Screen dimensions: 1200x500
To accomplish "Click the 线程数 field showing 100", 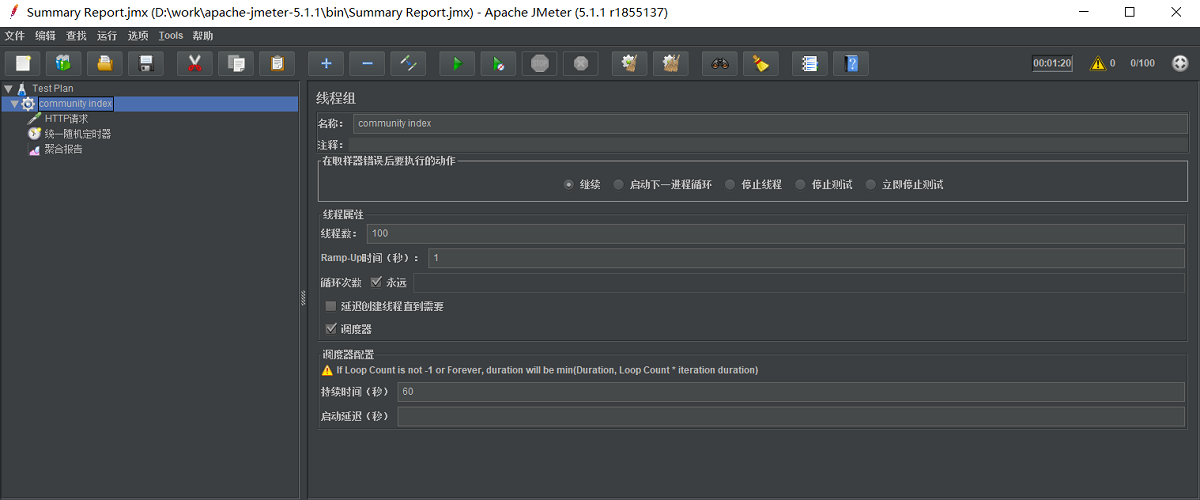I will (x=776, y=233).
